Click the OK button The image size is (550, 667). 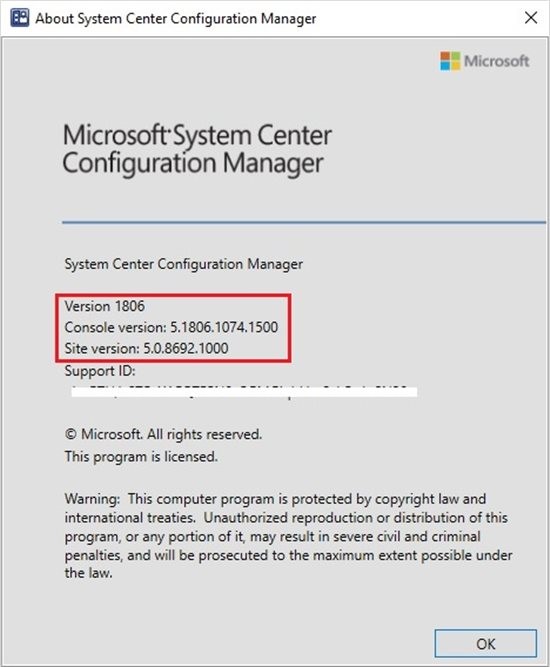pos(485,644)
